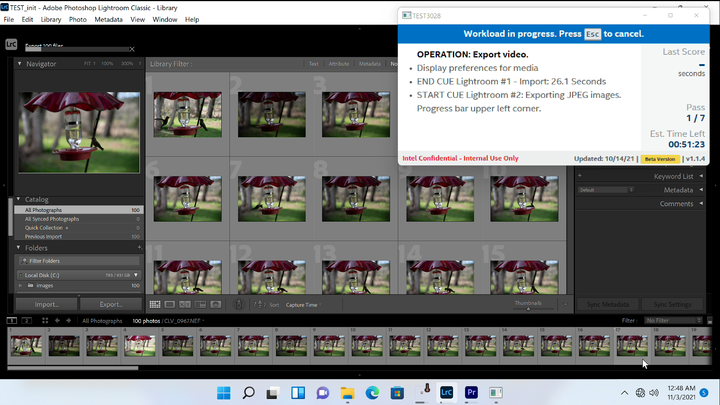Add a new folder with plus icon
The image size is (720, 405).
(x=139, y=248)
